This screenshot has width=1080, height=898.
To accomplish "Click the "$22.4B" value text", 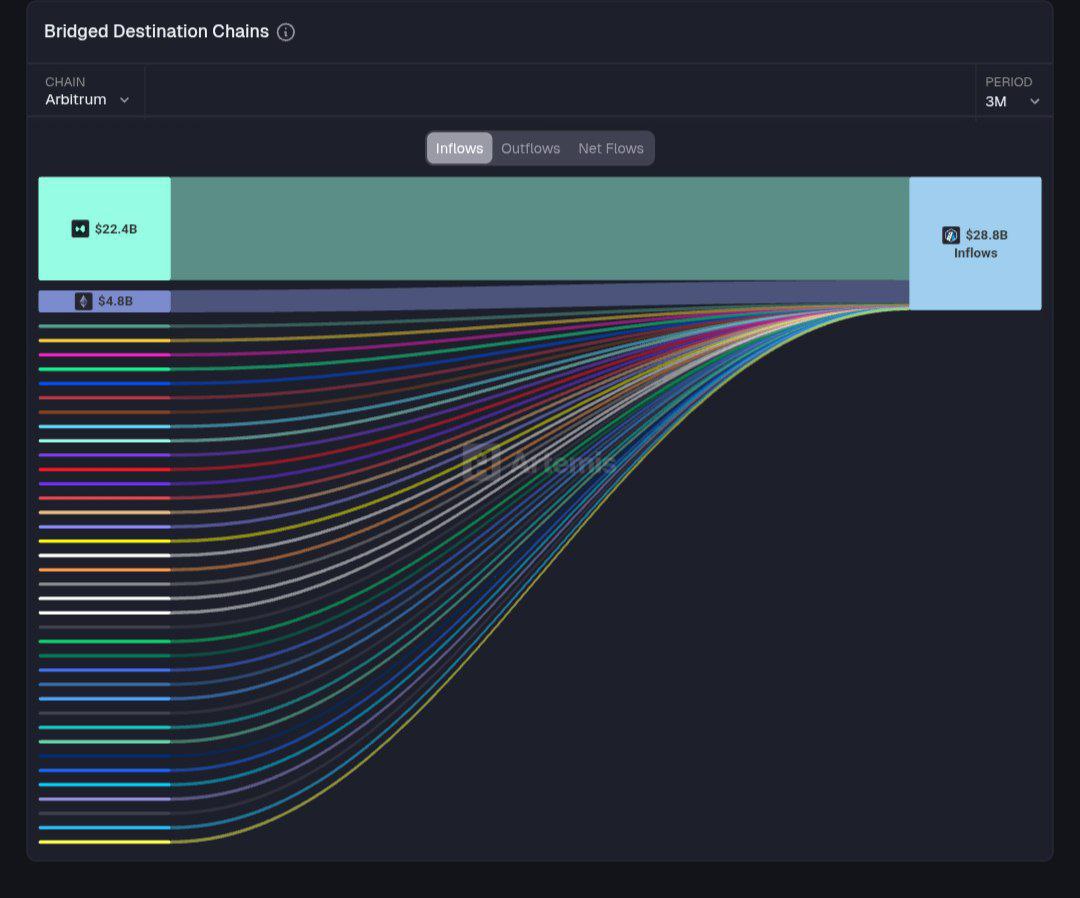I will click(116, 229).
